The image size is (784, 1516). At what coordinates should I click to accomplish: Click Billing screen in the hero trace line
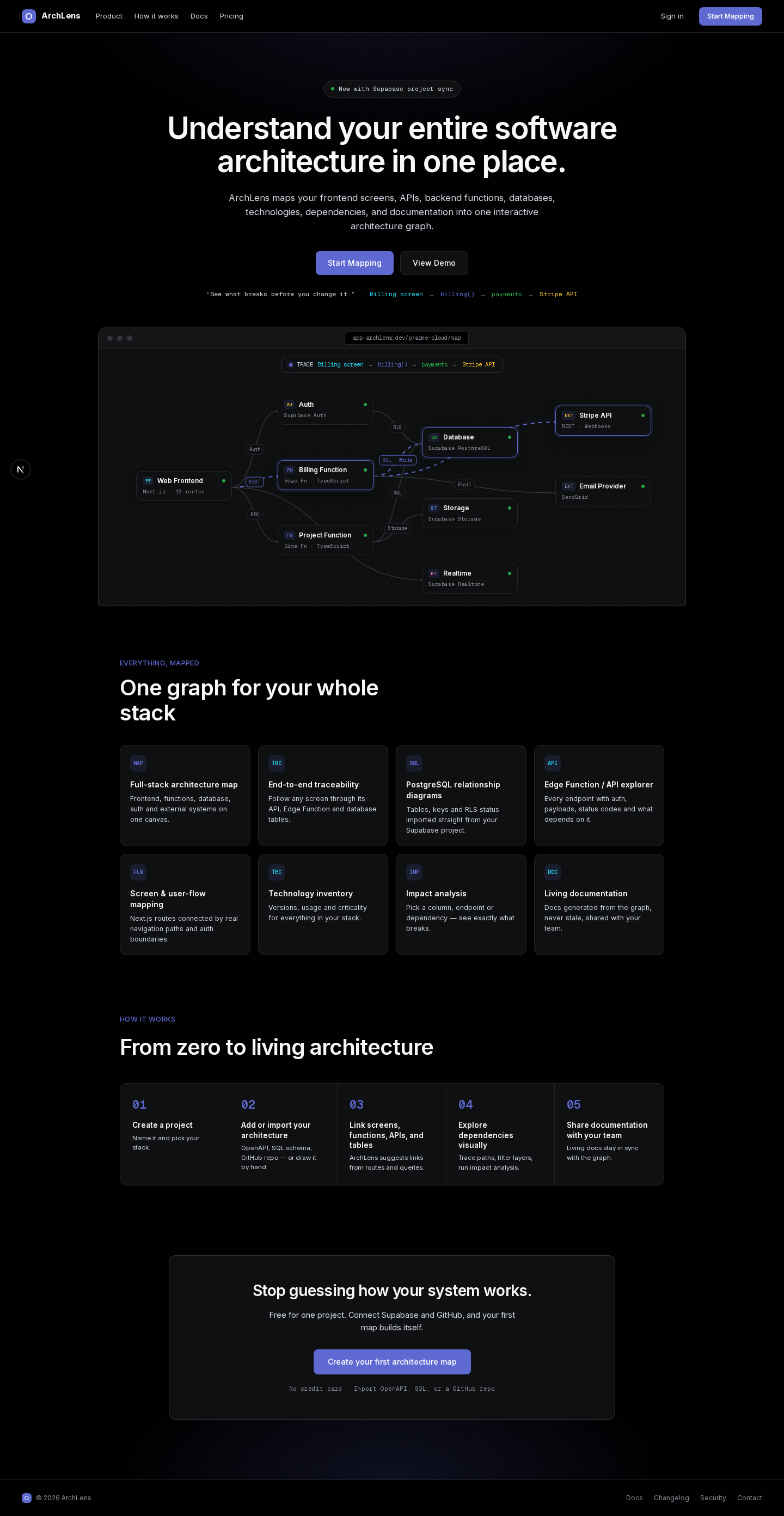396,294
